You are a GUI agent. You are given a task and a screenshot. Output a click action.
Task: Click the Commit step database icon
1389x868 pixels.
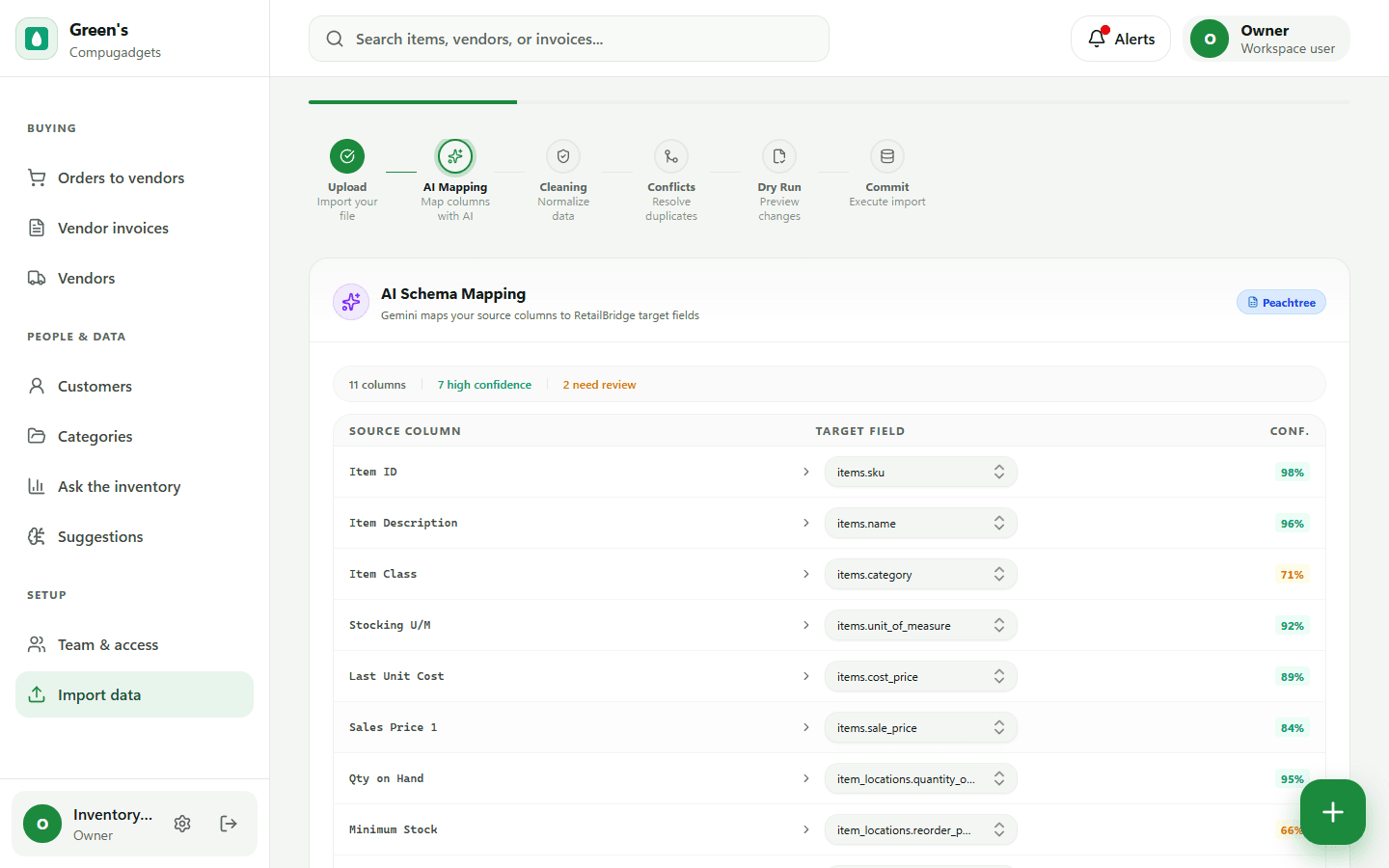(887, 156)
